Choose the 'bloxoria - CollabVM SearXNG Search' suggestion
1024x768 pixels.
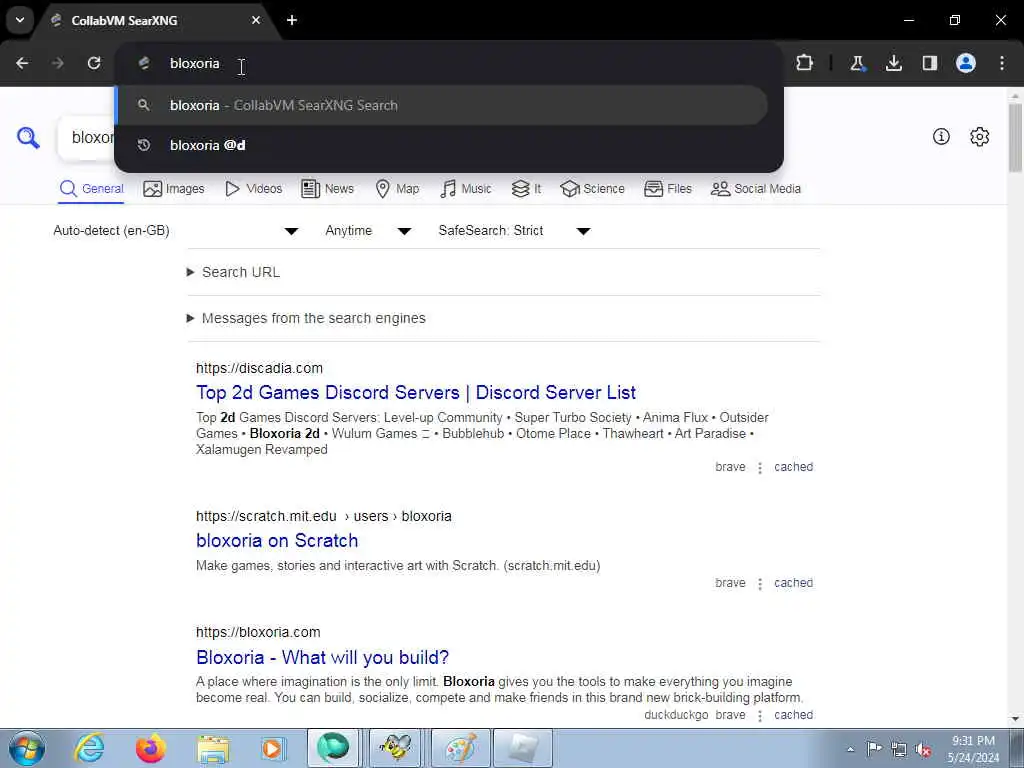(x=441, y=105)
